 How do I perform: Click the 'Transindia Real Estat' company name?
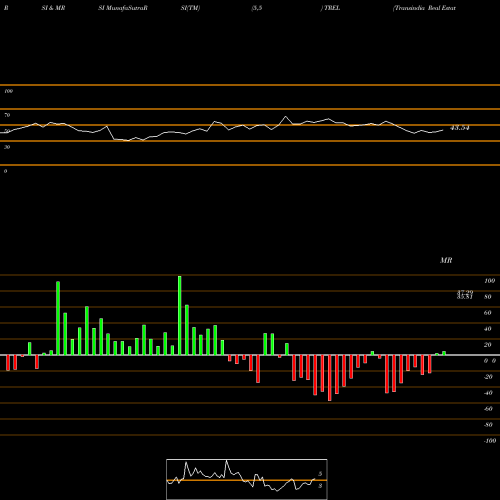click(424, 8)
